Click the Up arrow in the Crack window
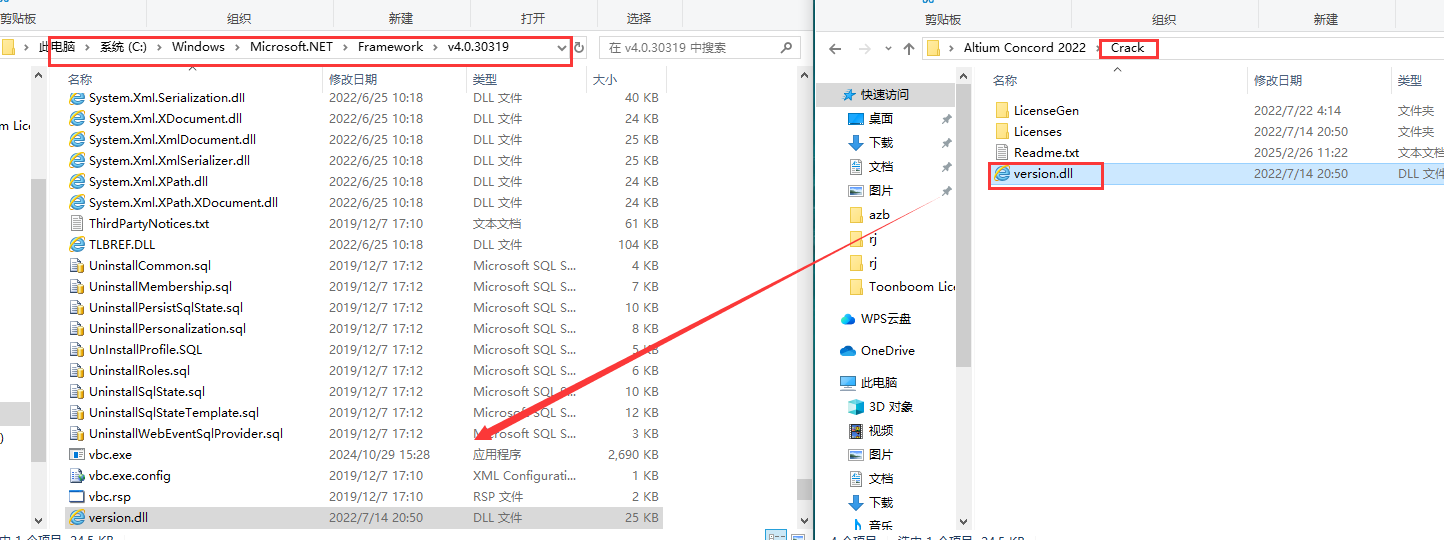The image size is (1444, 540). (x=908, y=48)
